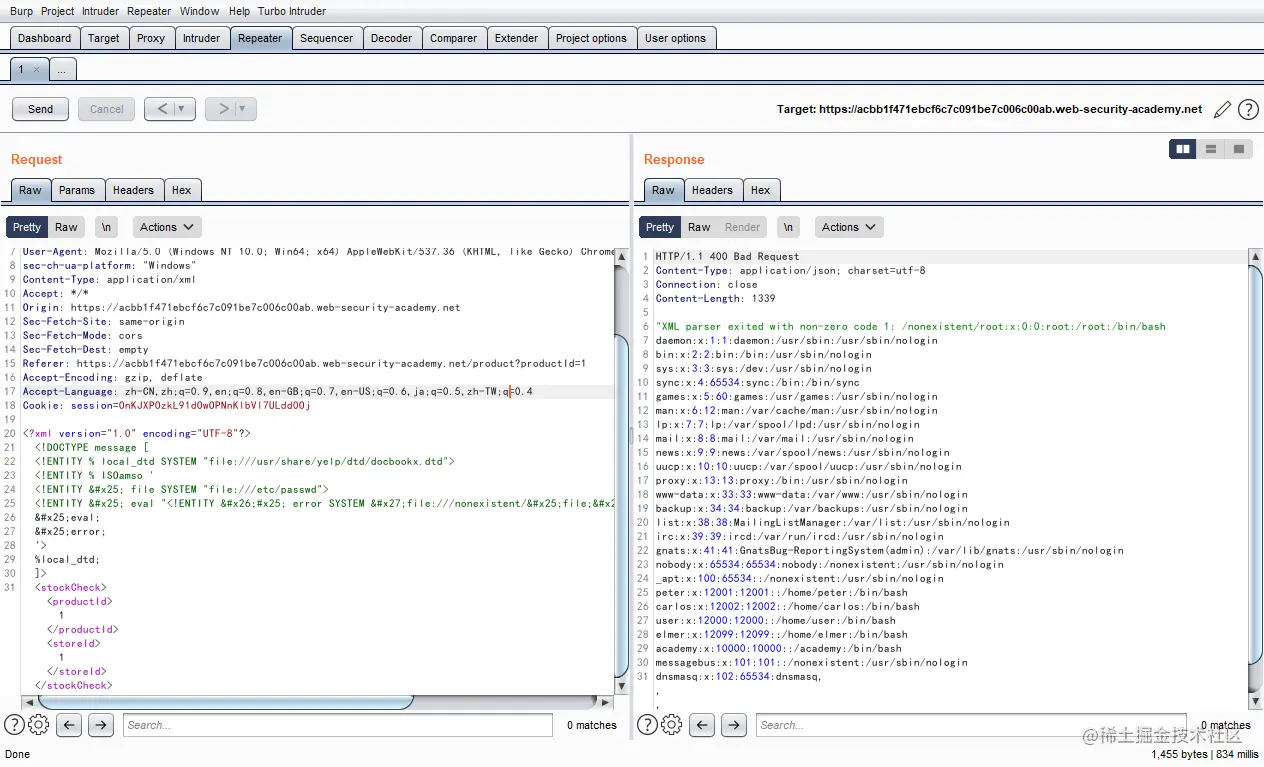This screenshot has height=767, width=1264.
Task: Toggle response non-printable characters \n
Action: (789, 227)
